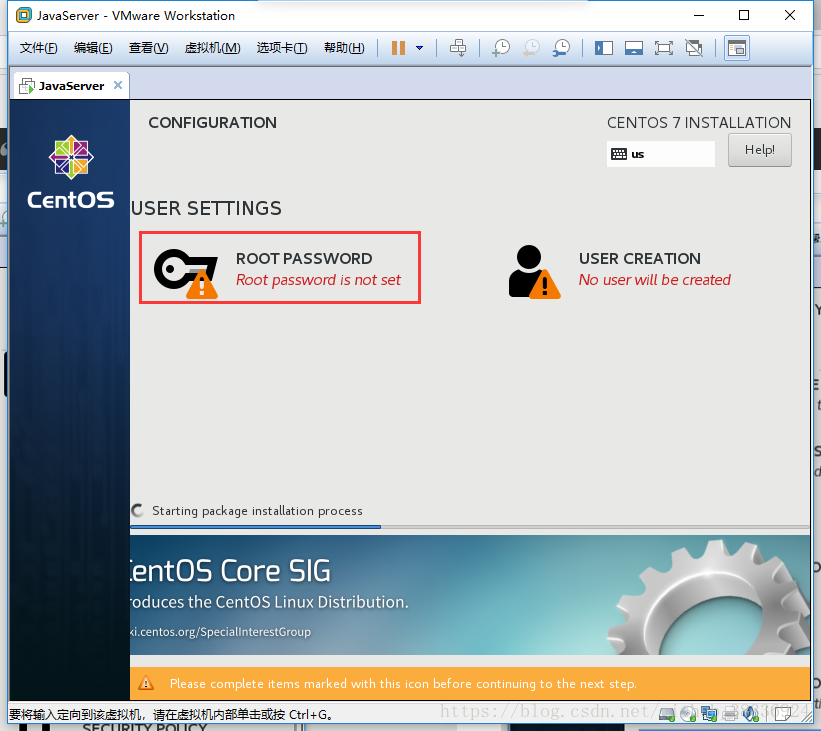Switch to Unity mode icon
The width and height of the screenshot is (821, 731).
point(694,48)
